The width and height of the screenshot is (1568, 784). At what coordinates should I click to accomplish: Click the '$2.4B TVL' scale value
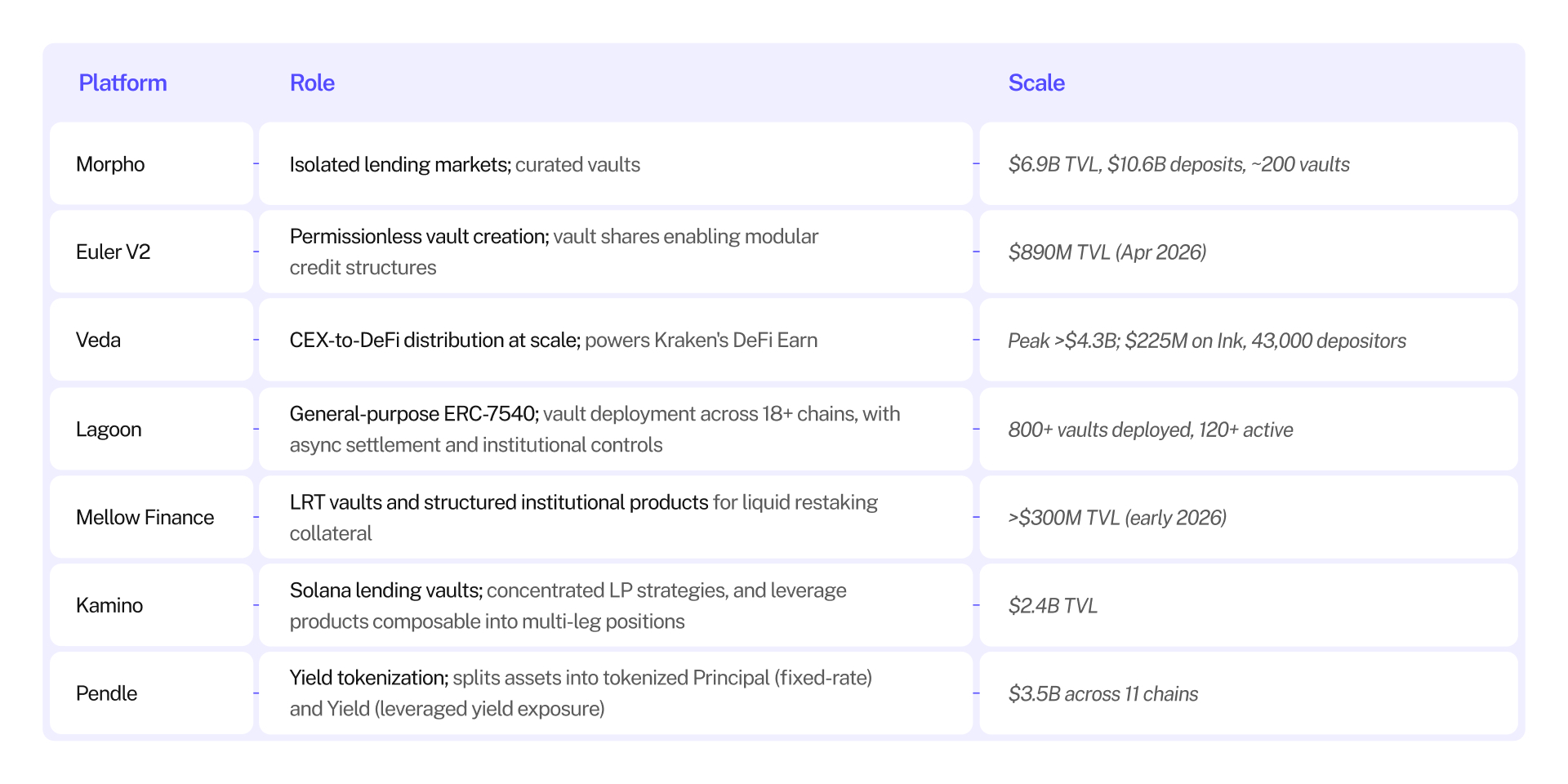click(x=1053, y=606)
